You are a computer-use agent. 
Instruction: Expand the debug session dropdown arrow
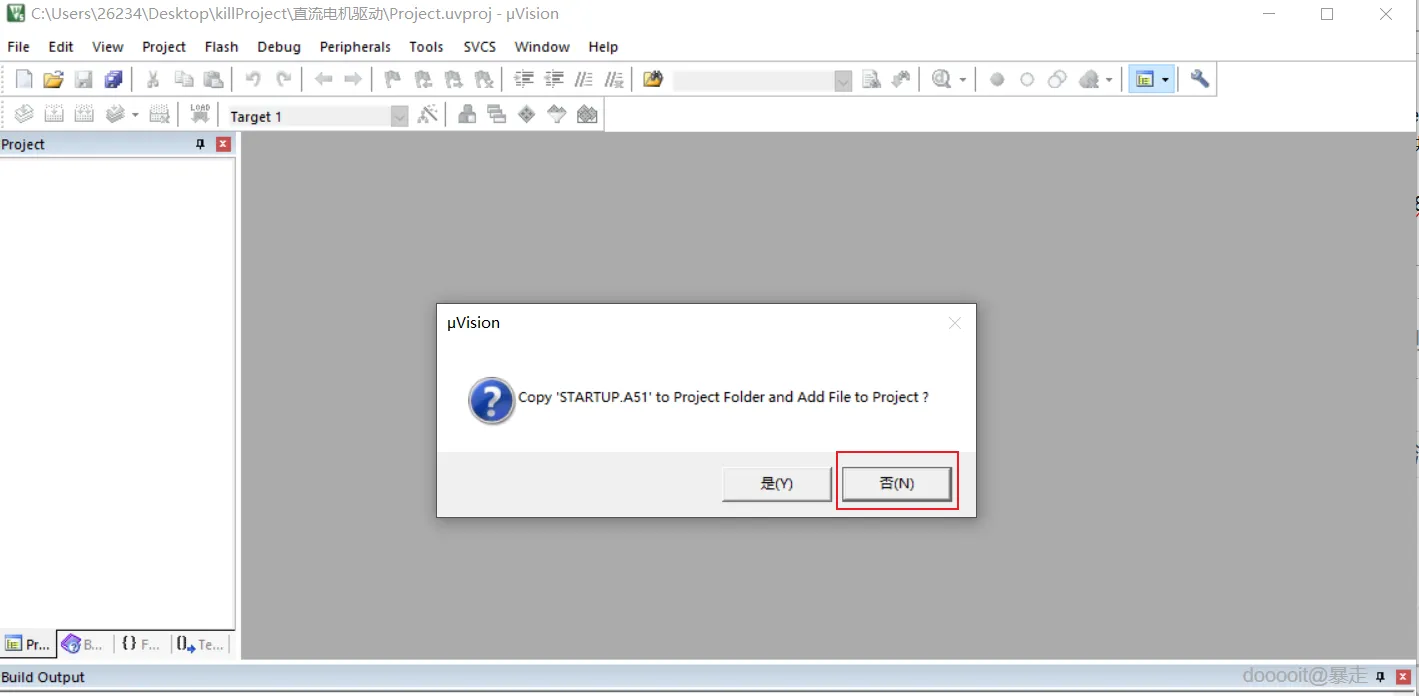coord(963,80)
